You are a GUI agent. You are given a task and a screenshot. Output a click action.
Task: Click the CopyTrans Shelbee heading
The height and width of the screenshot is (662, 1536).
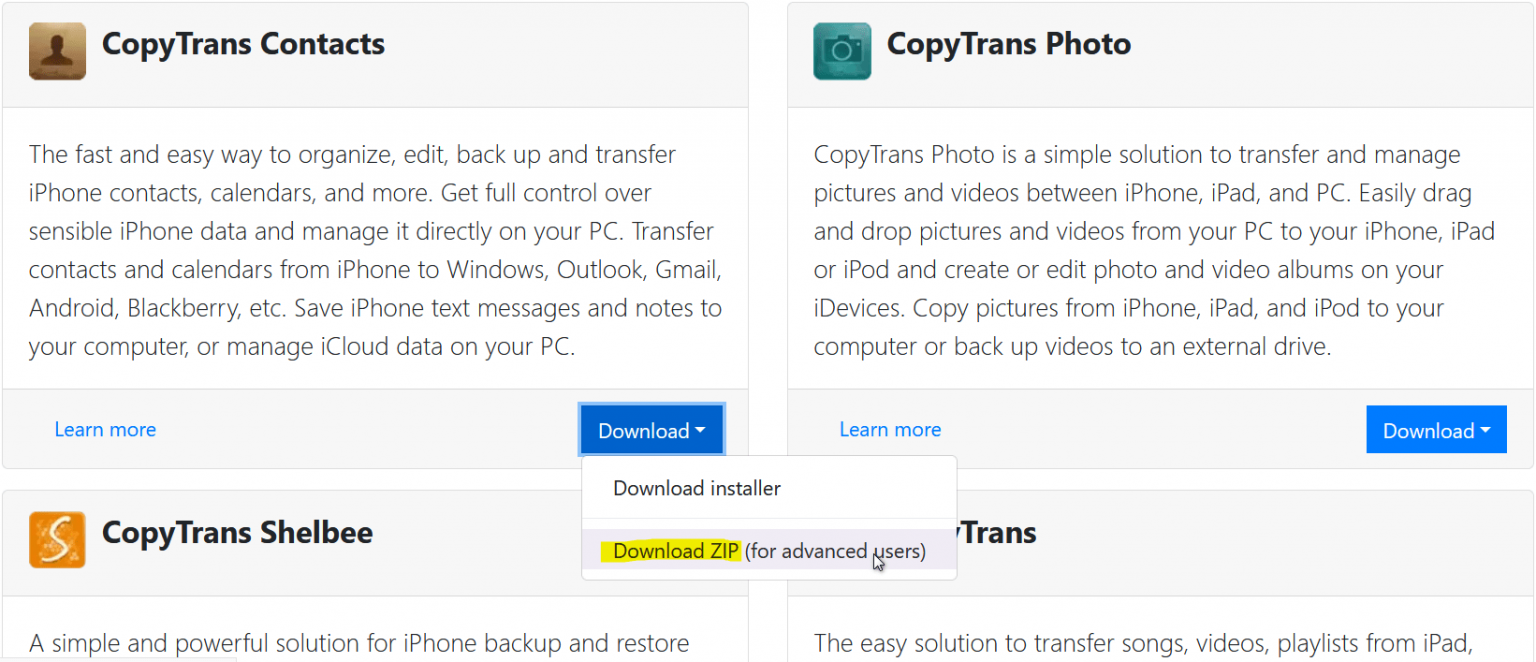(x=237, y=533)
